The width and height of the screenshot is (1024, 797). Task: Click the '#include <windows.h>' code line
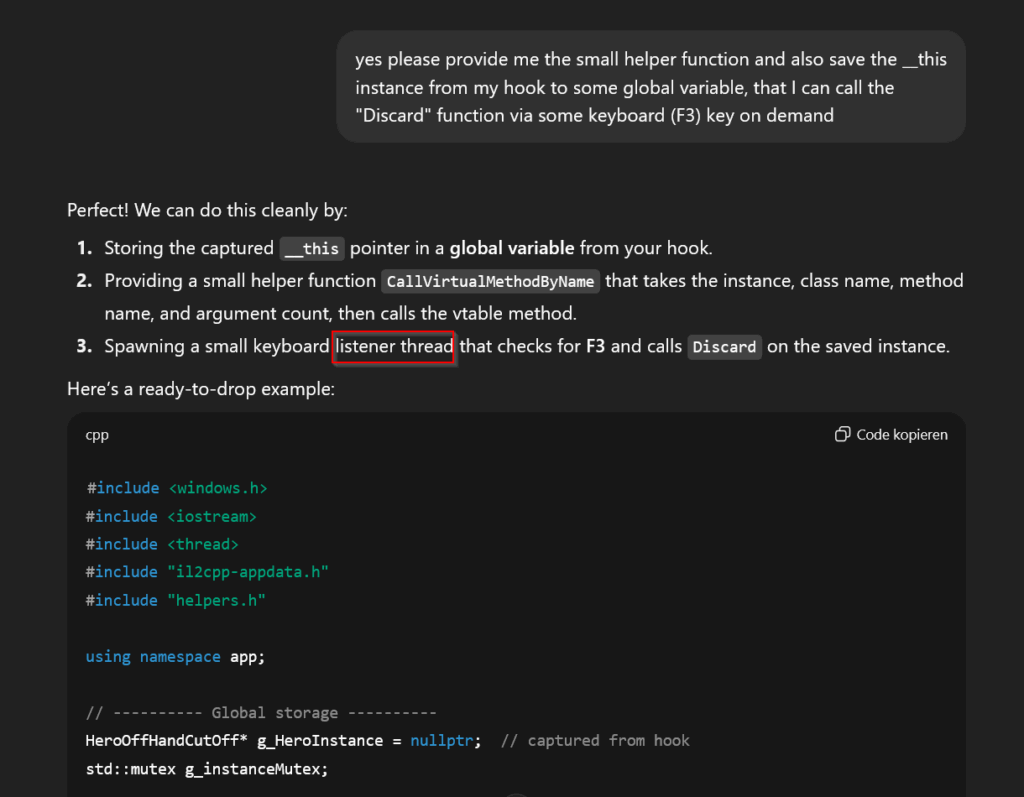point(177,488)
